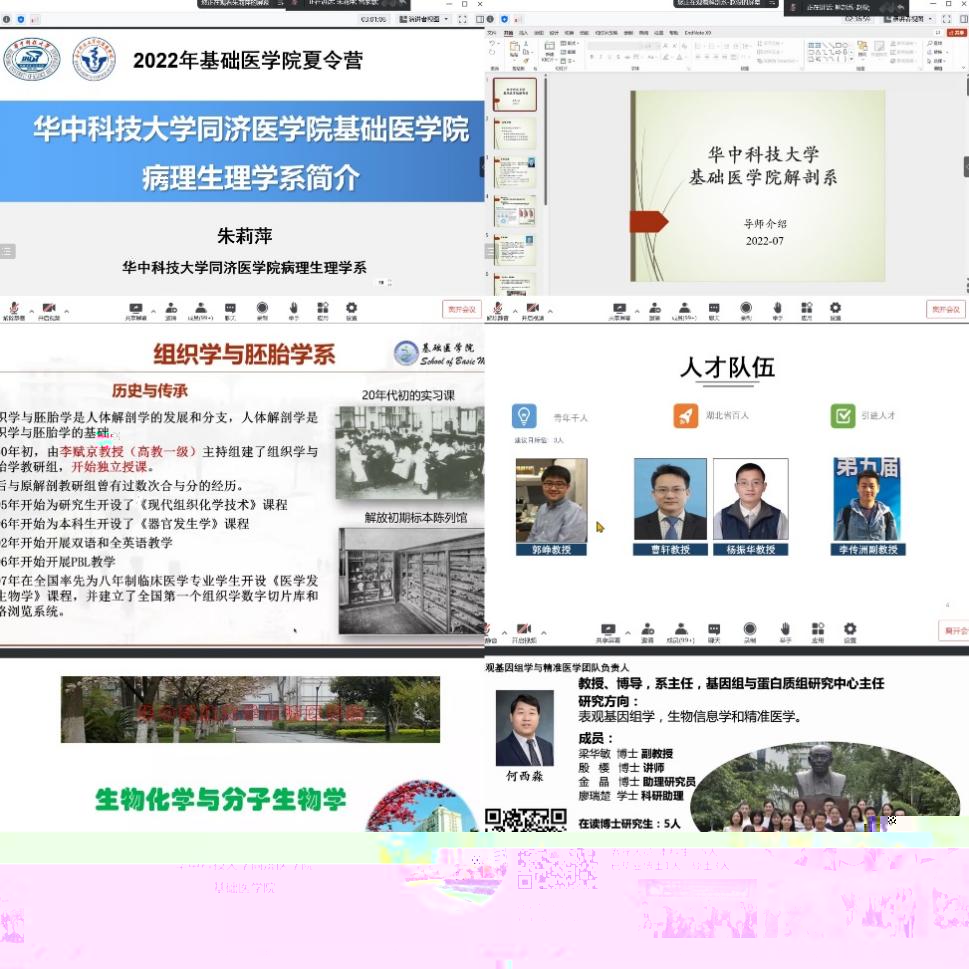
Task: Open members list in anatomy meeting window
Action: (684, 311)
